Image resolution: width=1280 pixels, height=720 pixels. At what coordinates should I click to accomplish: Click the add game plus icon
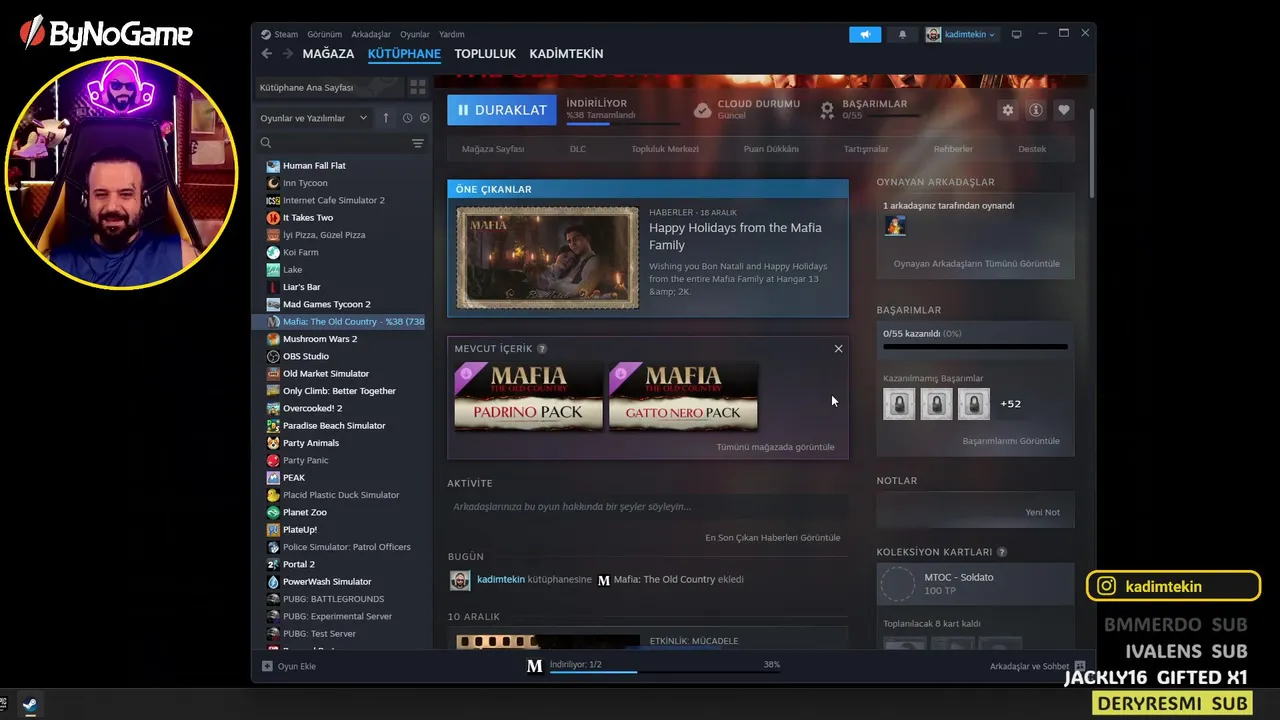click(x=267, y=666)
